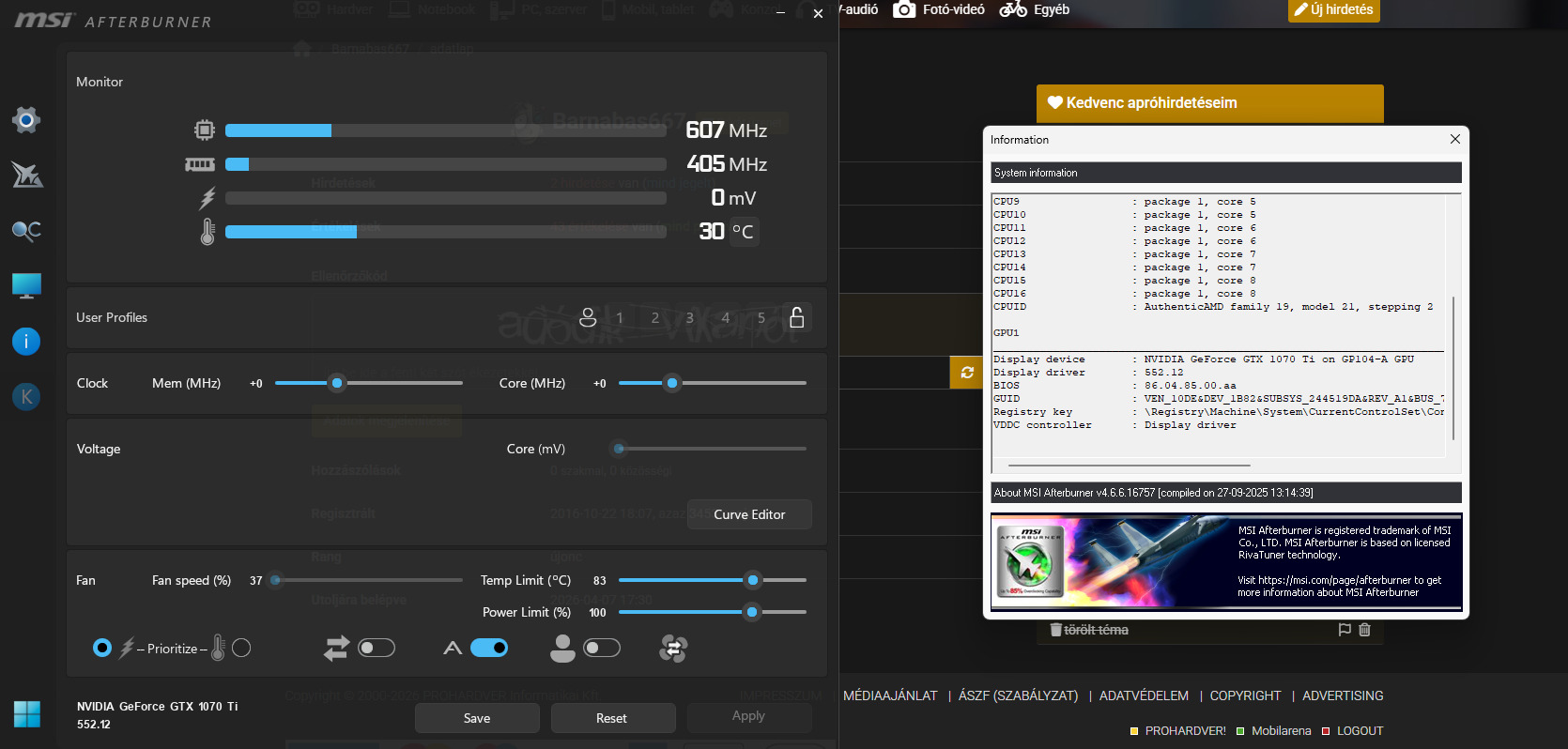Click the user-defined fan person icon

click(562, 648)
